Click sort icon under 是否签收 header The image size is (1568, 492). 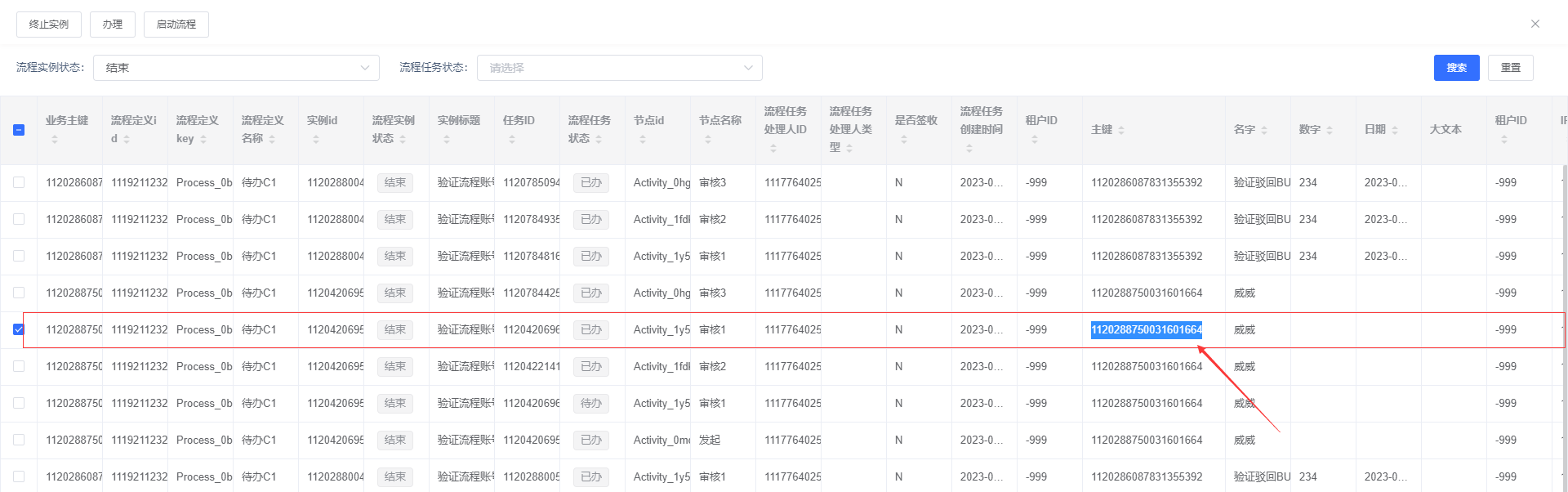904,140
